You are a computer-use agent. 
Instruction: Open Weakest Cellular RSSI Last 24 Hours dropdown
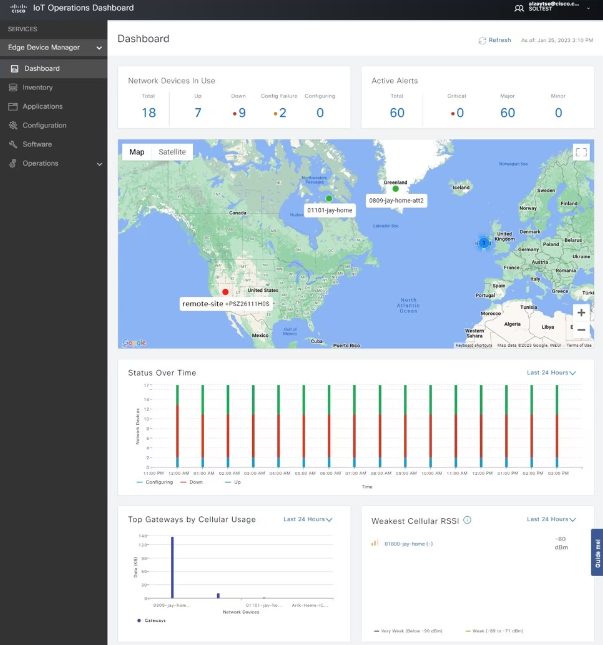click(551, 519)
